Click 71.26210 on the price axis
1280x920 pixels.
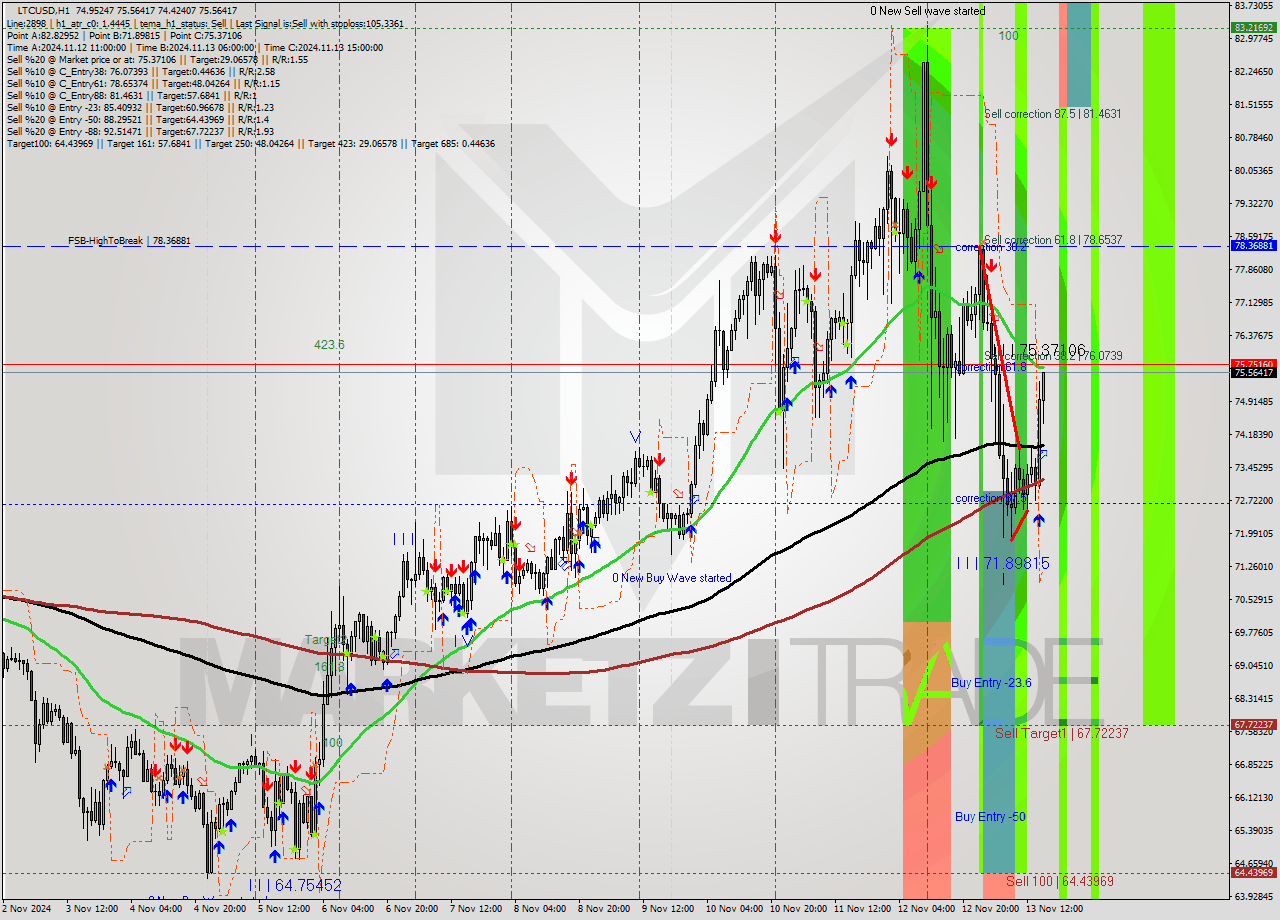[x=1253, y=566]
